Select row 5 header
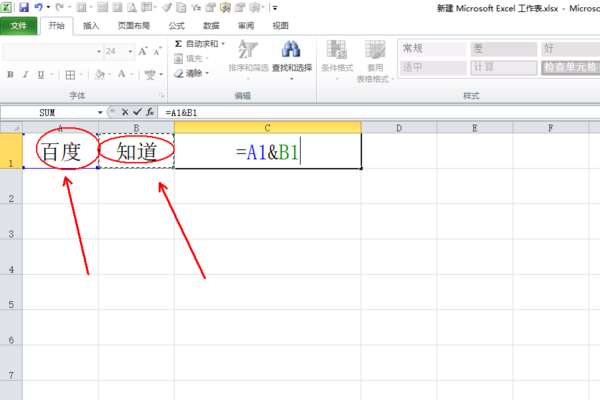600x400 pixels. pos(11,292)
